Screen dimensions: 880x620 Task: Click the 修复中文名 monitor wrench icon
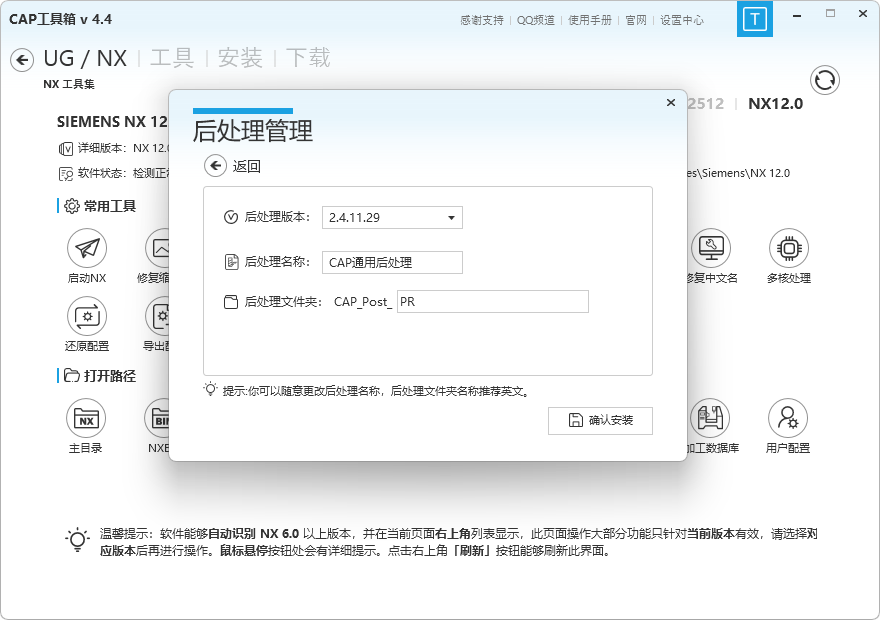coord(710,249)
